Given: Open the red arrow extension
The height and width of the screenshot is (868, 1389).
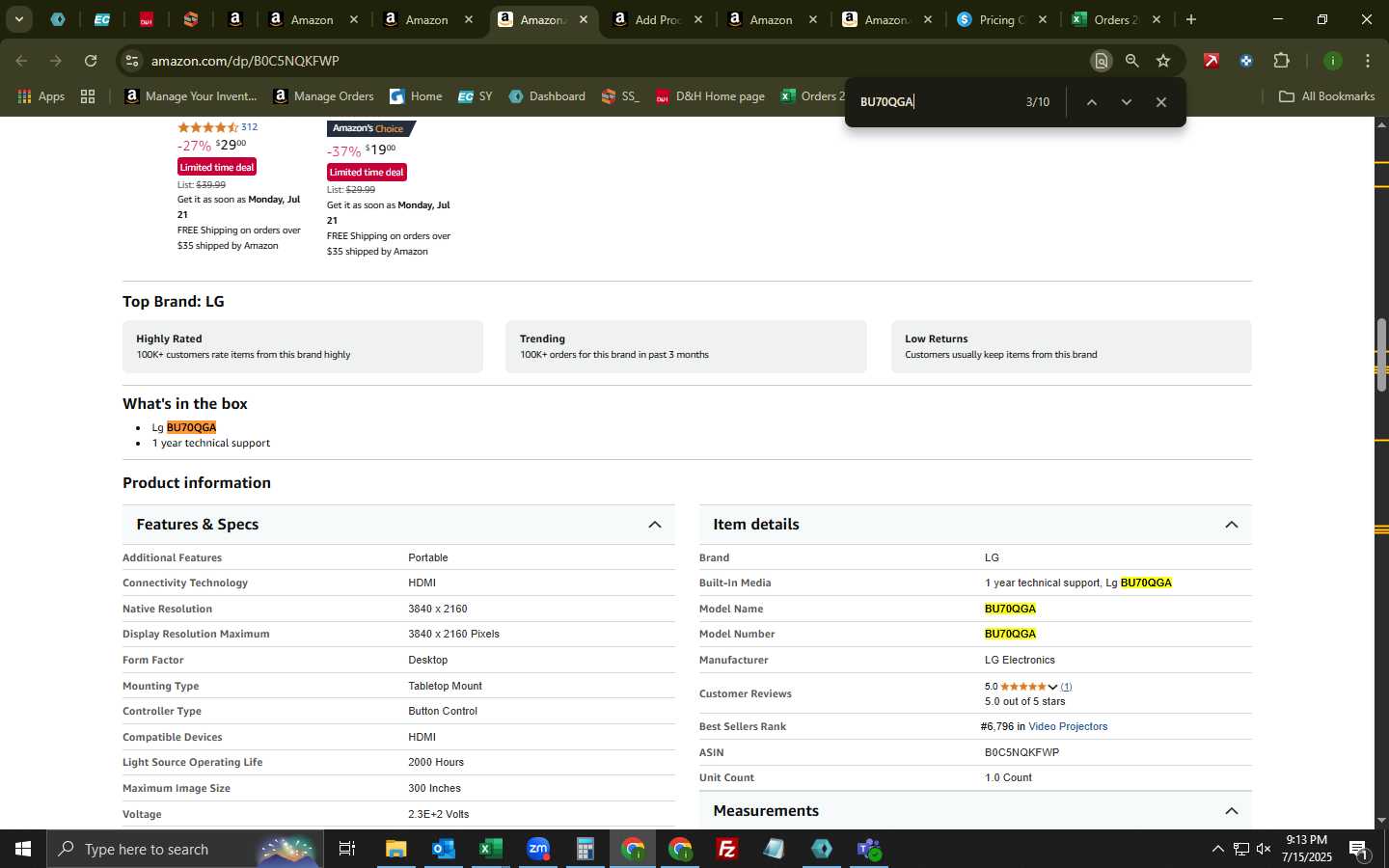Looking at the screenshot, I should pos(1211,61).
